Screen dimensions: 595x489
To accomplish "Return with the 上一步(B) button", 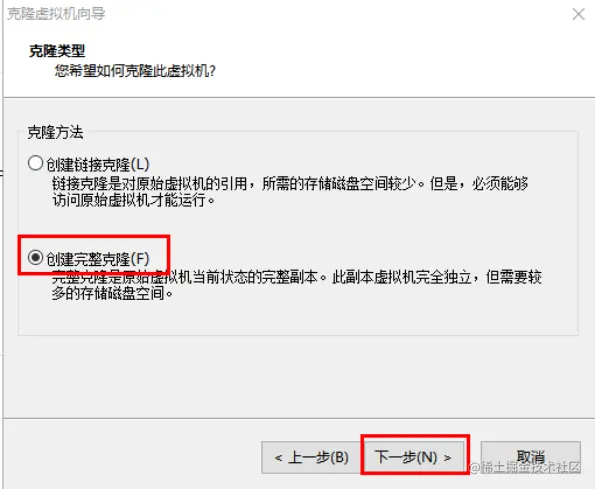I will point(311,457).
